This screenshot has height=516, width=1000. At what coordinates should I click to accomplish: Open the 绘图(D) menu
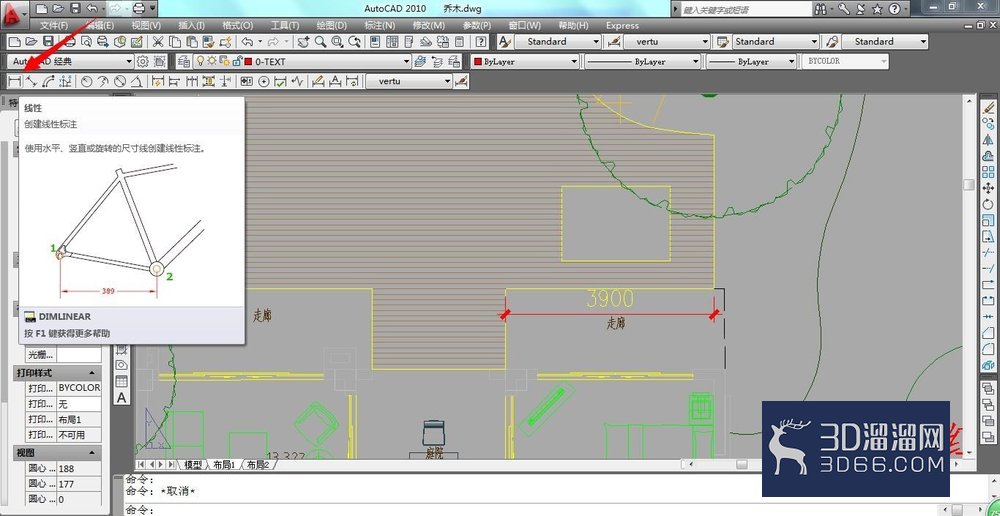pos(332,26)
